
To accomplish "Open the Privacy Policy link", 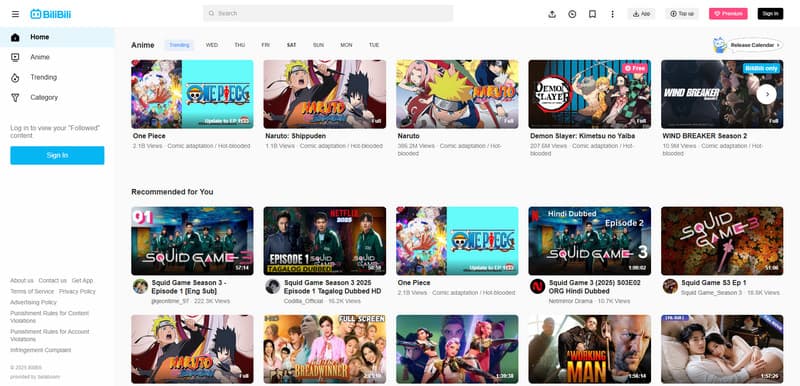I will point(77,292).
